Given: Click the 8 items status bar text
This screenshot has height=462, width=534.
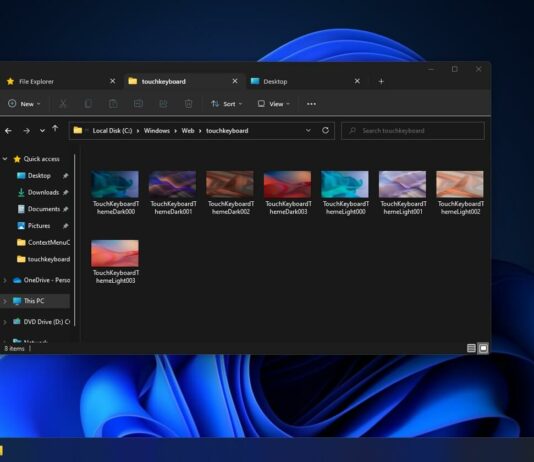Looking at the screenshot, I should coord(14,349).
